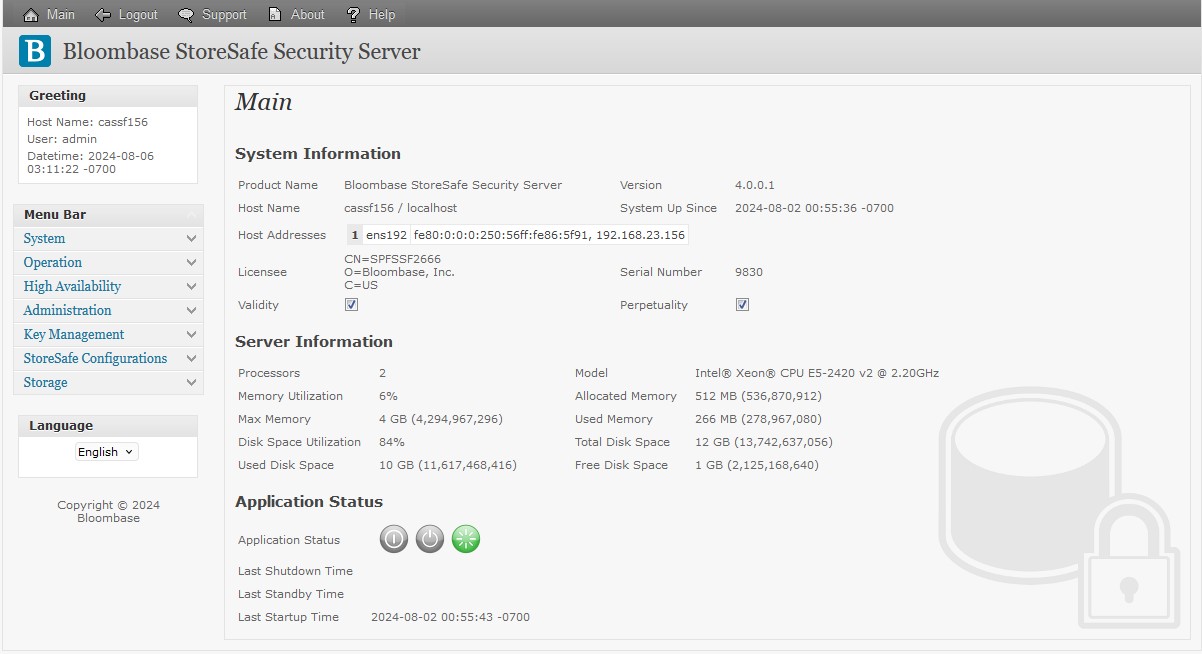The width and height of the screenshot is (1202, 654).
Task: Expand the Administration menu chevron
Action: pyautogui.click(x=191, y=310)
